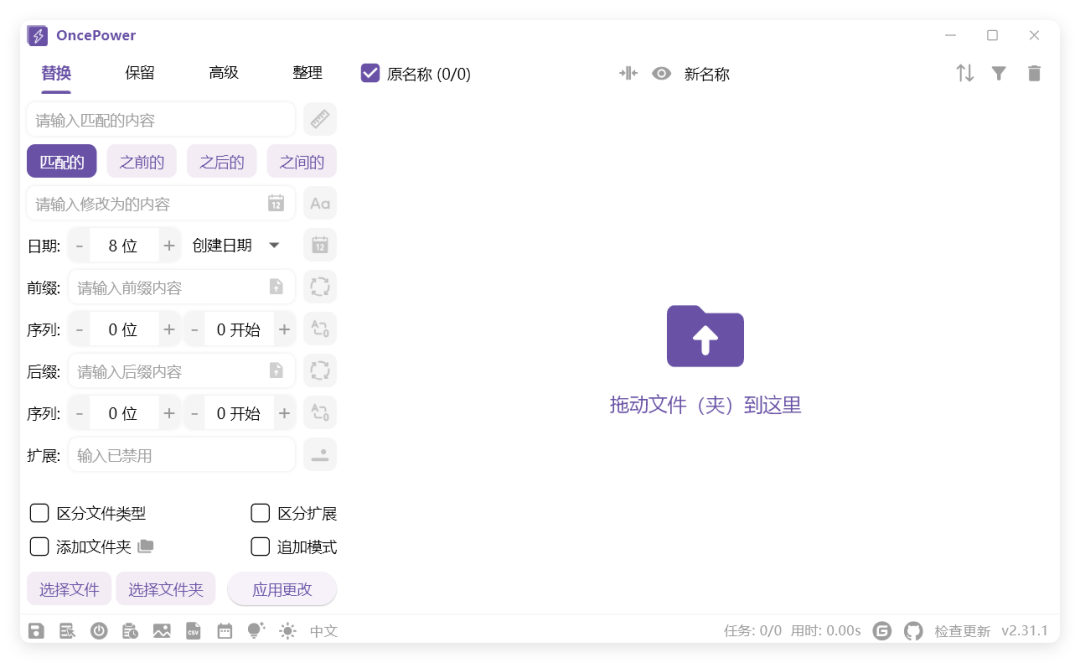1080x663 pixels.
Task: Open the GitHub octocat icon link
Action: [913, 631]
